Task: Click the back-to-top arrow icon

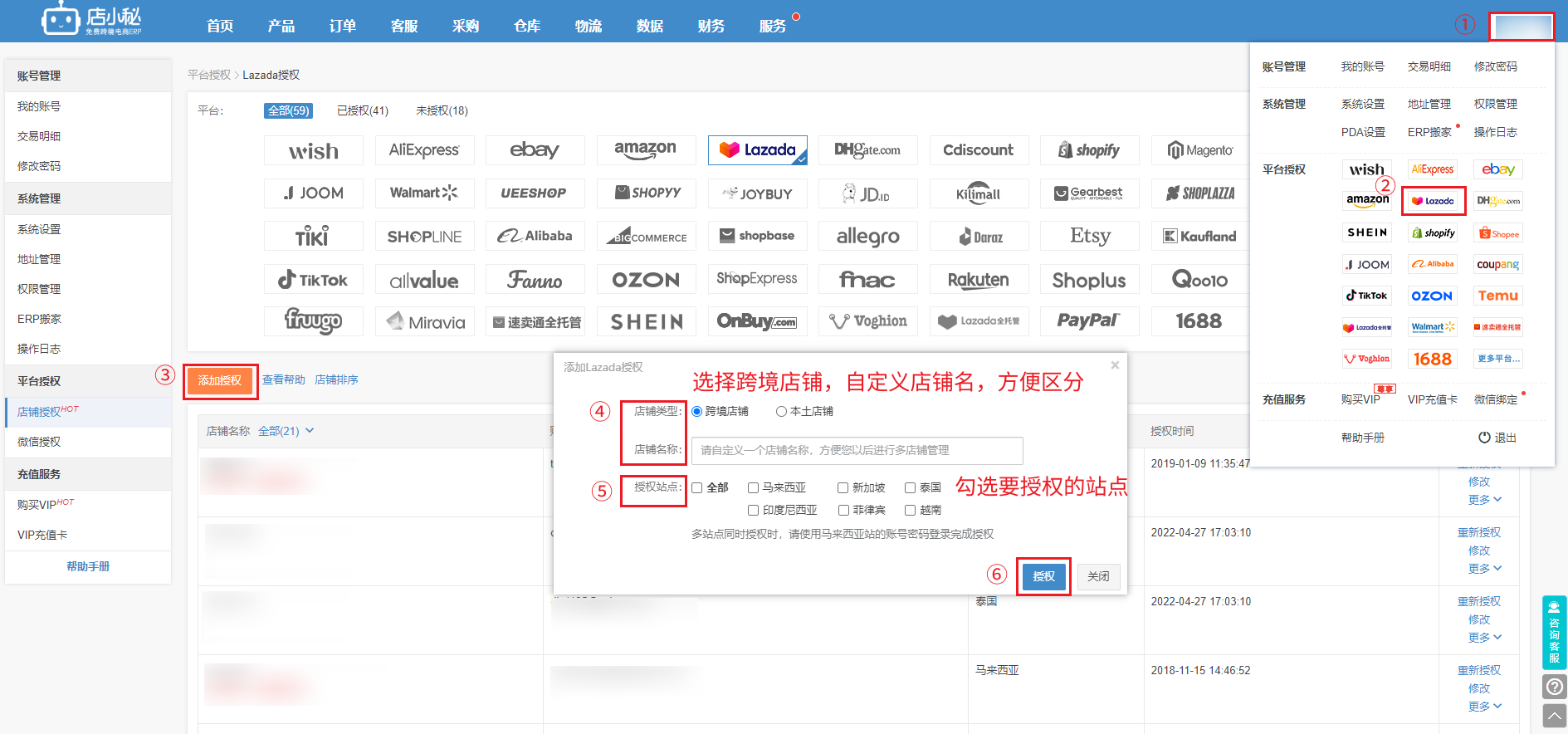Action: (x=1554, y=716)
